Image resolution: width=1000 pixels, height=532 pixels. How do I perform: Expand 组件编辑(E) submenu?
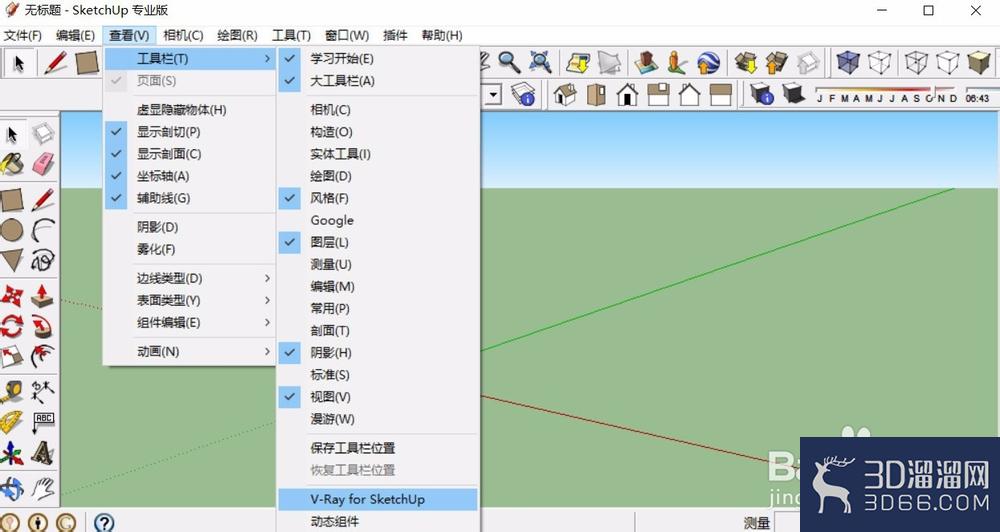189,323
